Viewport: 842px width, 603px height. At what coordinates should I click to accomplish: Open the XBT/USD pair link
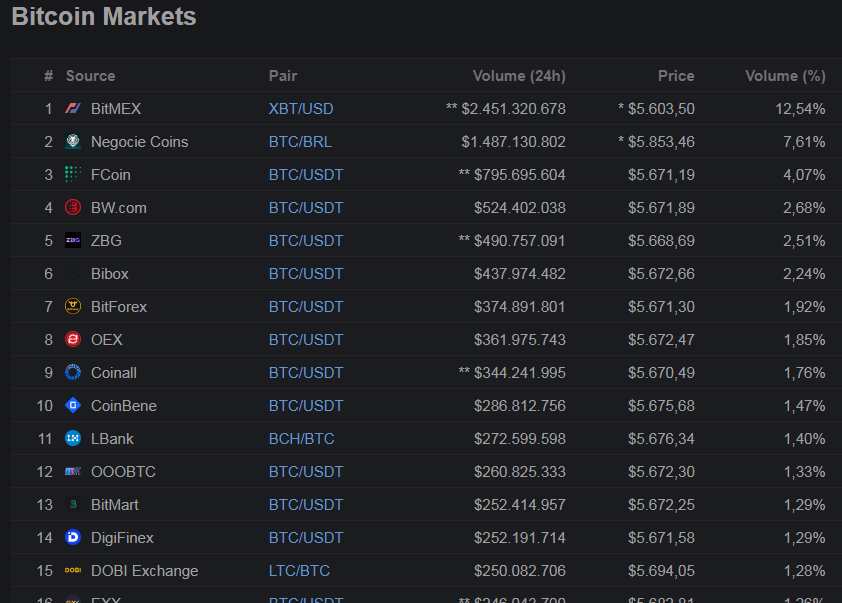tap(301, 108)
